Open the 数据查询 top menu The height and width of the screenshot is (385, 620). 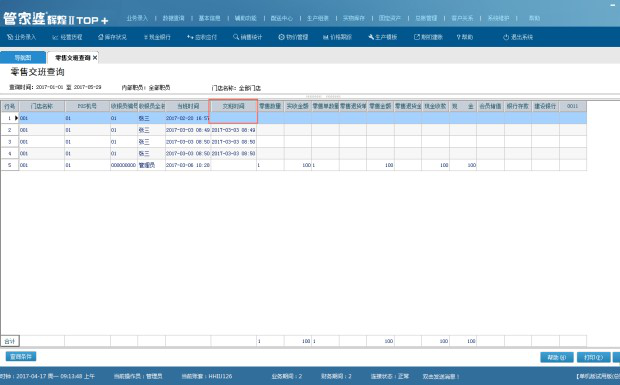[x=174, y=18]
